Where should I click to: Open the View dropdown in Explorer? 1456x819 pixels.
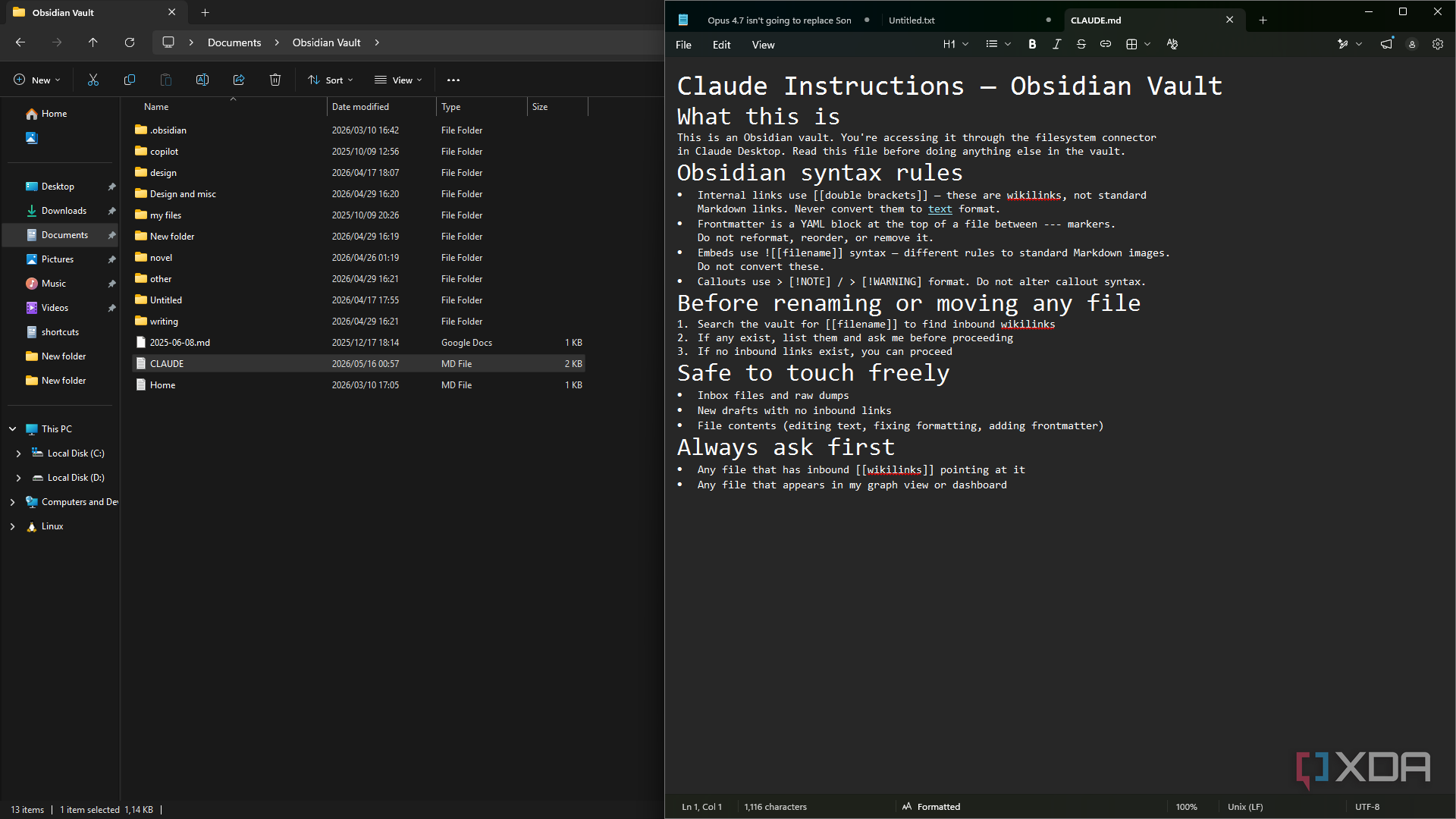coord(398,80)
